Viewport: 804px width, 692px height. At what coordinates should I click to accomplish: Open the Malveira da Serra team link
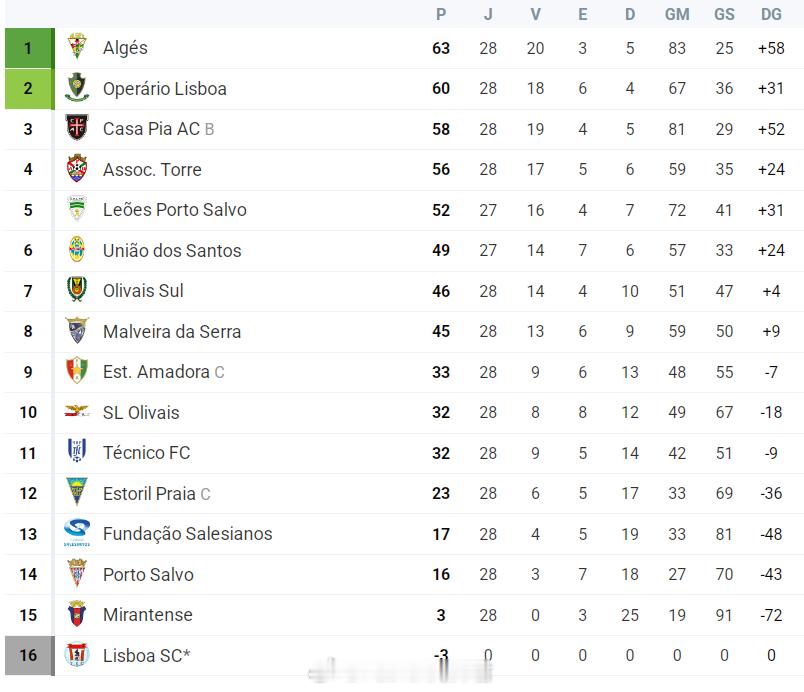172,332
